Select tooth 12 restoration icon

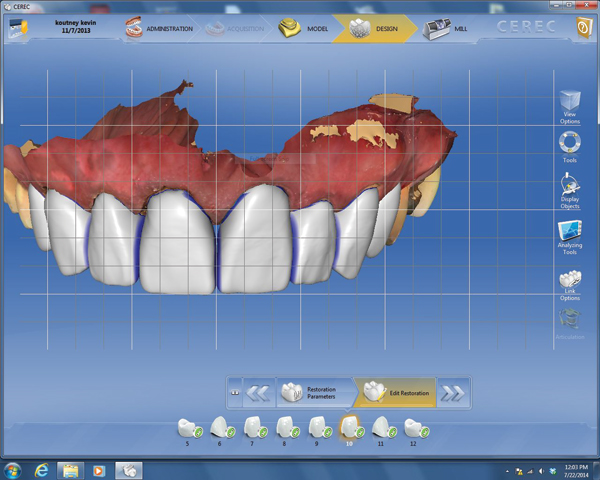click(x=414, y=428)
